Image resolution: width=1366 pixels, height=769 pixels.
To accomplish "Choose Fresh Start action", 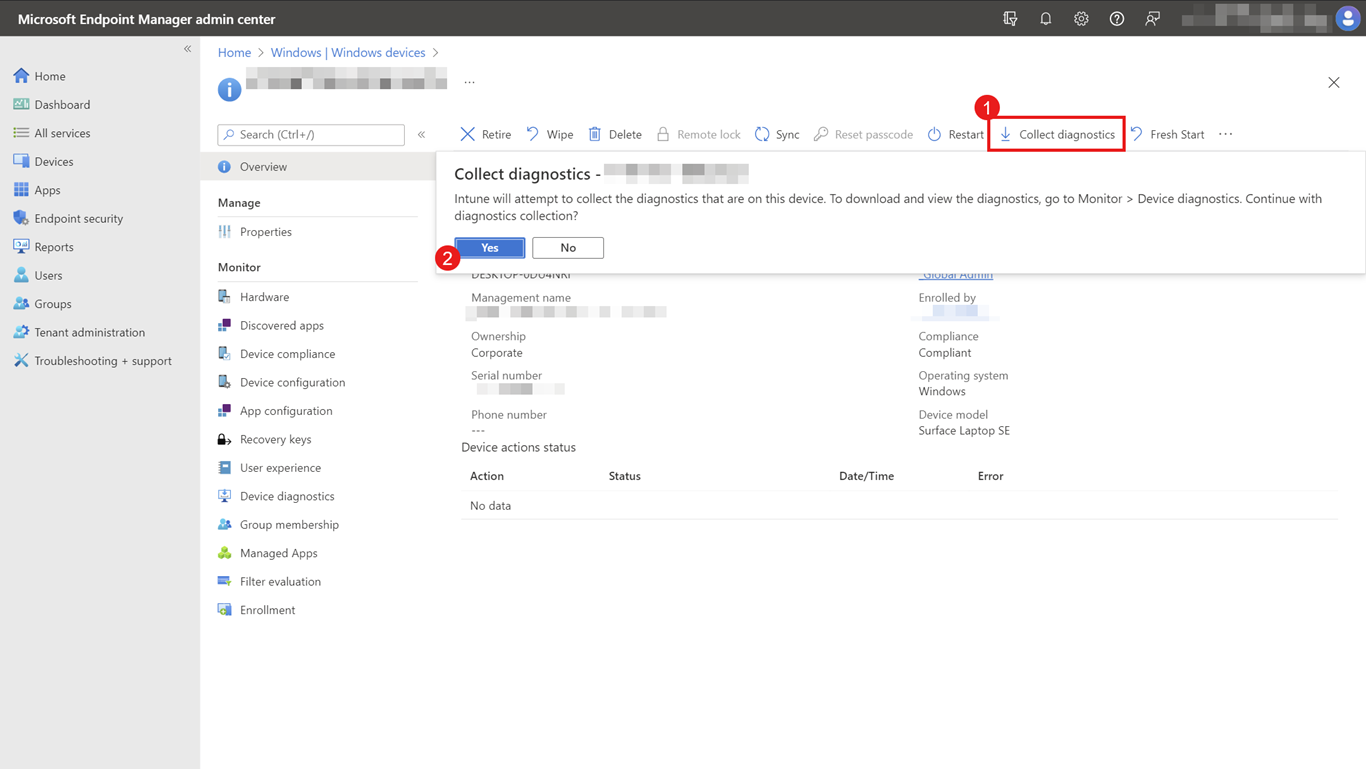I will coord(1167,134).
